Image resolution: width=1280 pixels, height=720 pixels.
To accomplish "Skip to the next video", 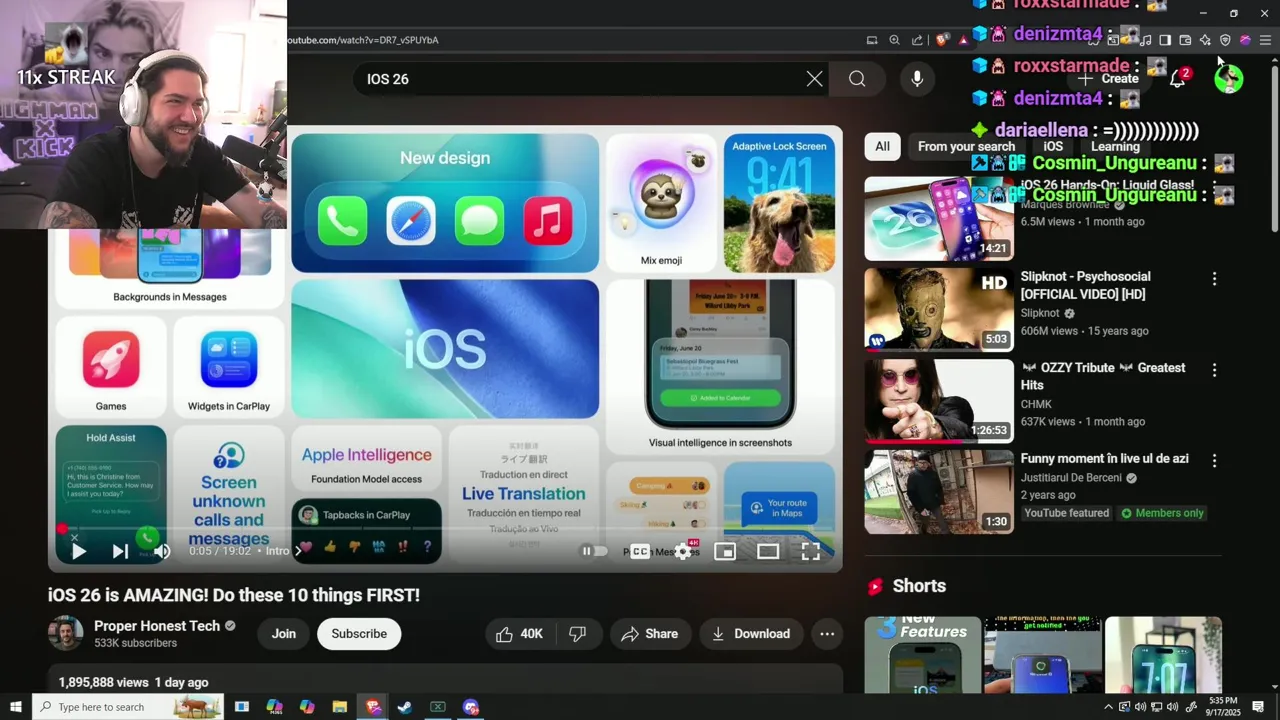I will (x=120, y=551).
